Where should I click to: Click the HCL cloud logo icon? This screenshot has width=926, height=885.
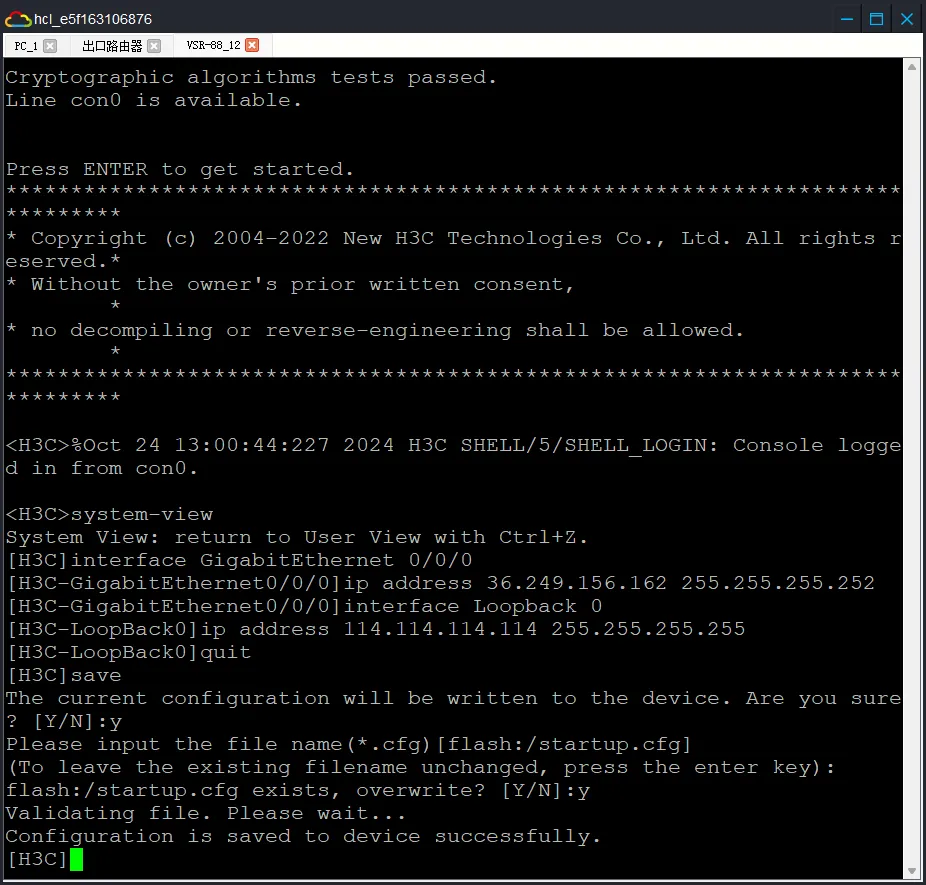[18, 19]
